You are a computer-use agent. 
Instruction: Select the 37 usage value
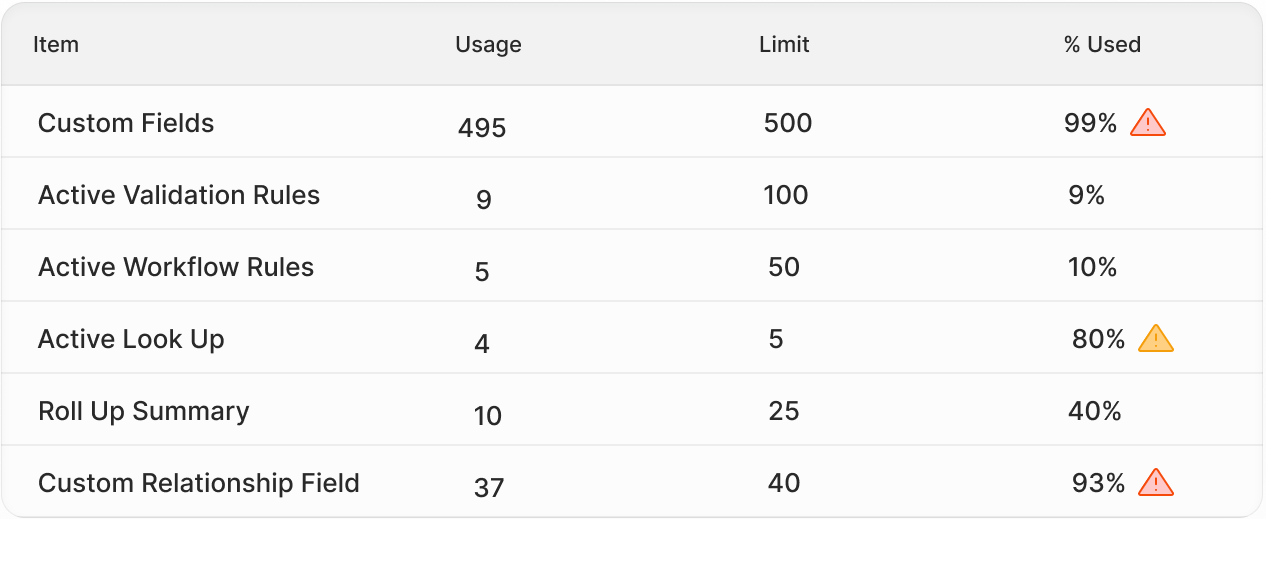click(x=489, y=488)
